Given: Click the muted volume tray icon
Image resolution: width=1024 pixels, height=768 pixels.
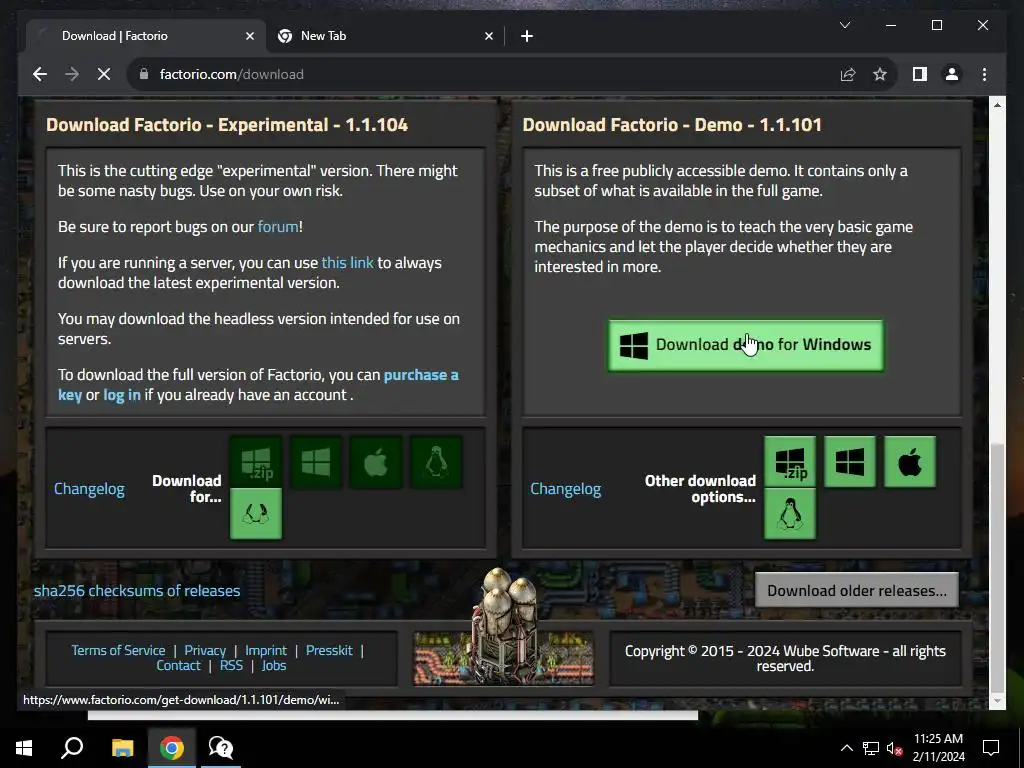Looking at the screenshot, I should 895,748.
